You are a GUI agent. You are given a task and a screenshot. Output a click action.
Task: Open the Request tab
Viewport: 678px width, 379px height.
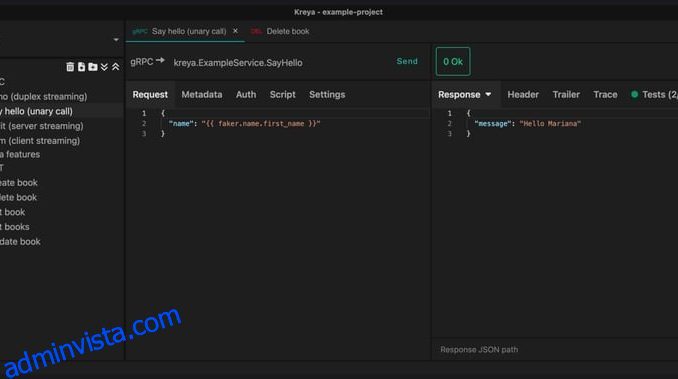(150, 95)
